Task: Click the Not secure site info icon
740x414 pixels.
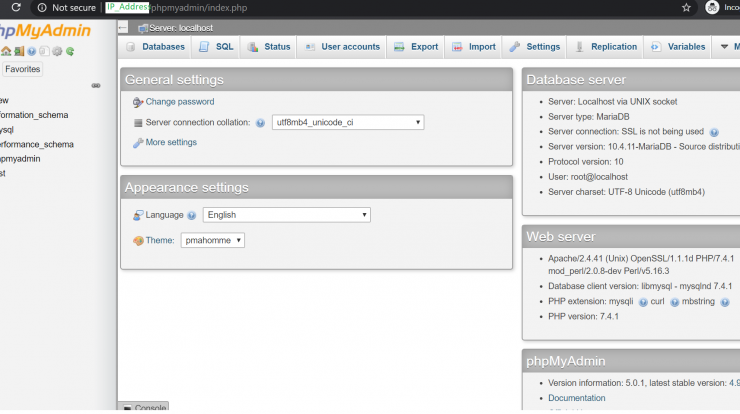Action: (42, 8)
